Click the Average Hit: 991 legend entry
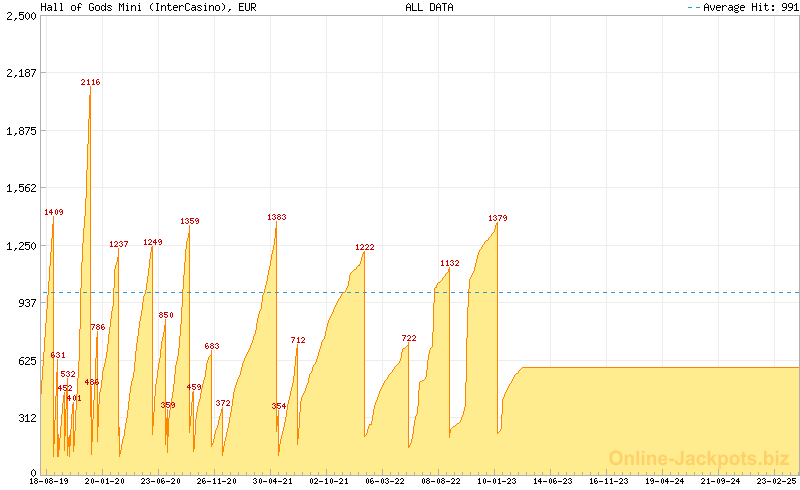Screen dimensions: 800x490 click(x=744, y=7)
